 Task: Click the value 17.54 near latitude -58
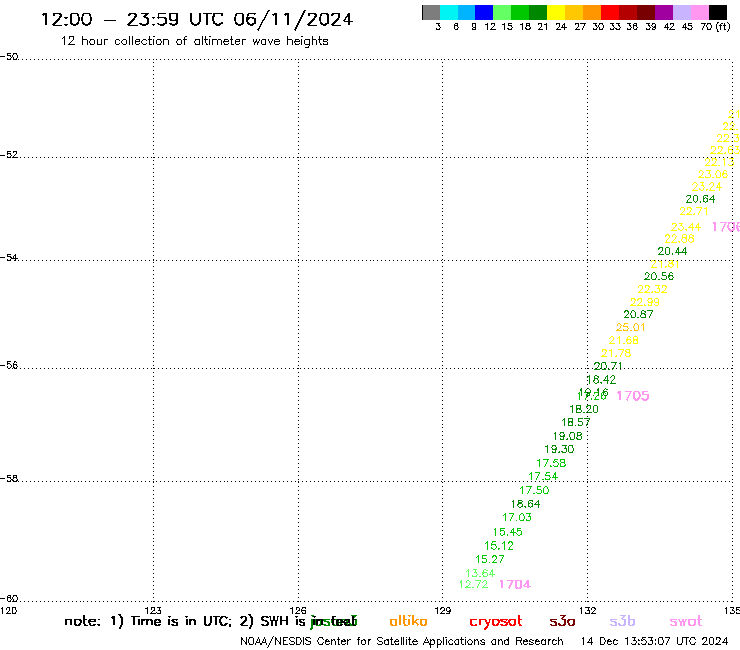point(543,477)
